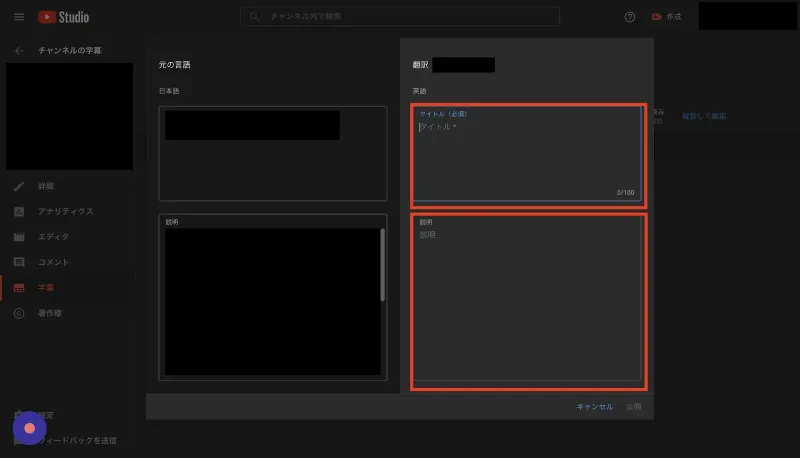This screenshot has height=458, width=800.
Task: Open 詳細 details pencil icon
Action: (19, 186)
